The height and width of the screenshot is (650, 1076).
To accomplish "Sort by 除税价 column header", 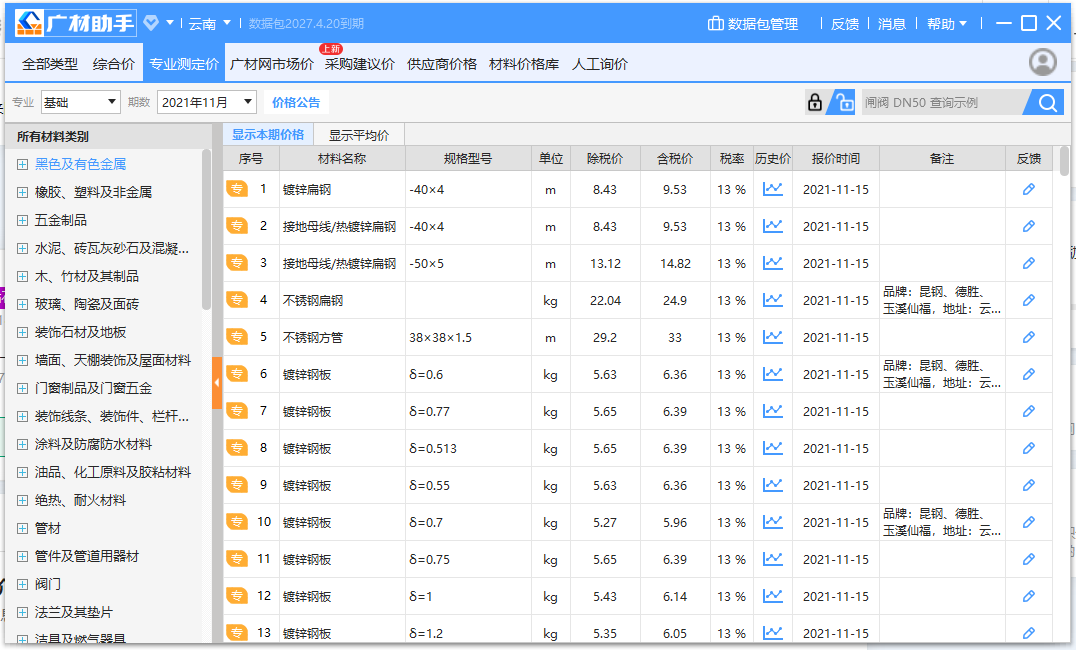I will [605, 159].
